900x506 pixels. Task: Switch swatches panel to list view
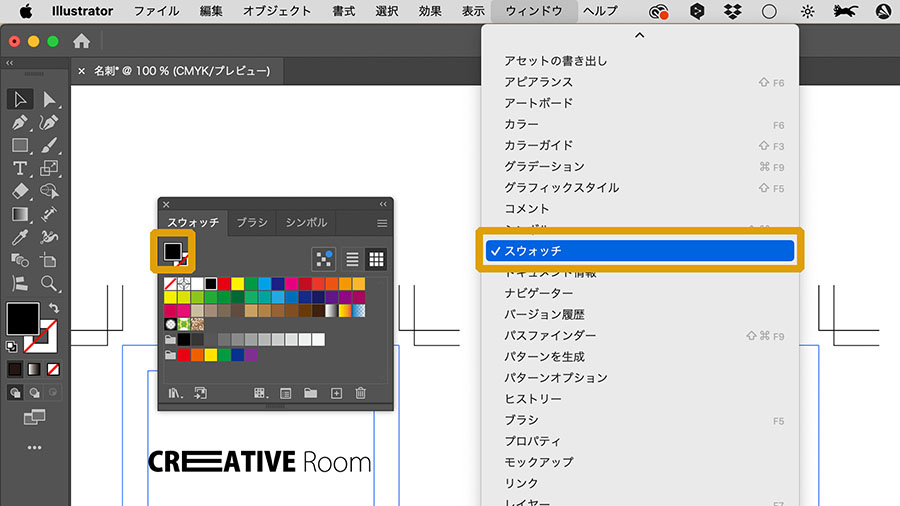(x=352, y=259)
